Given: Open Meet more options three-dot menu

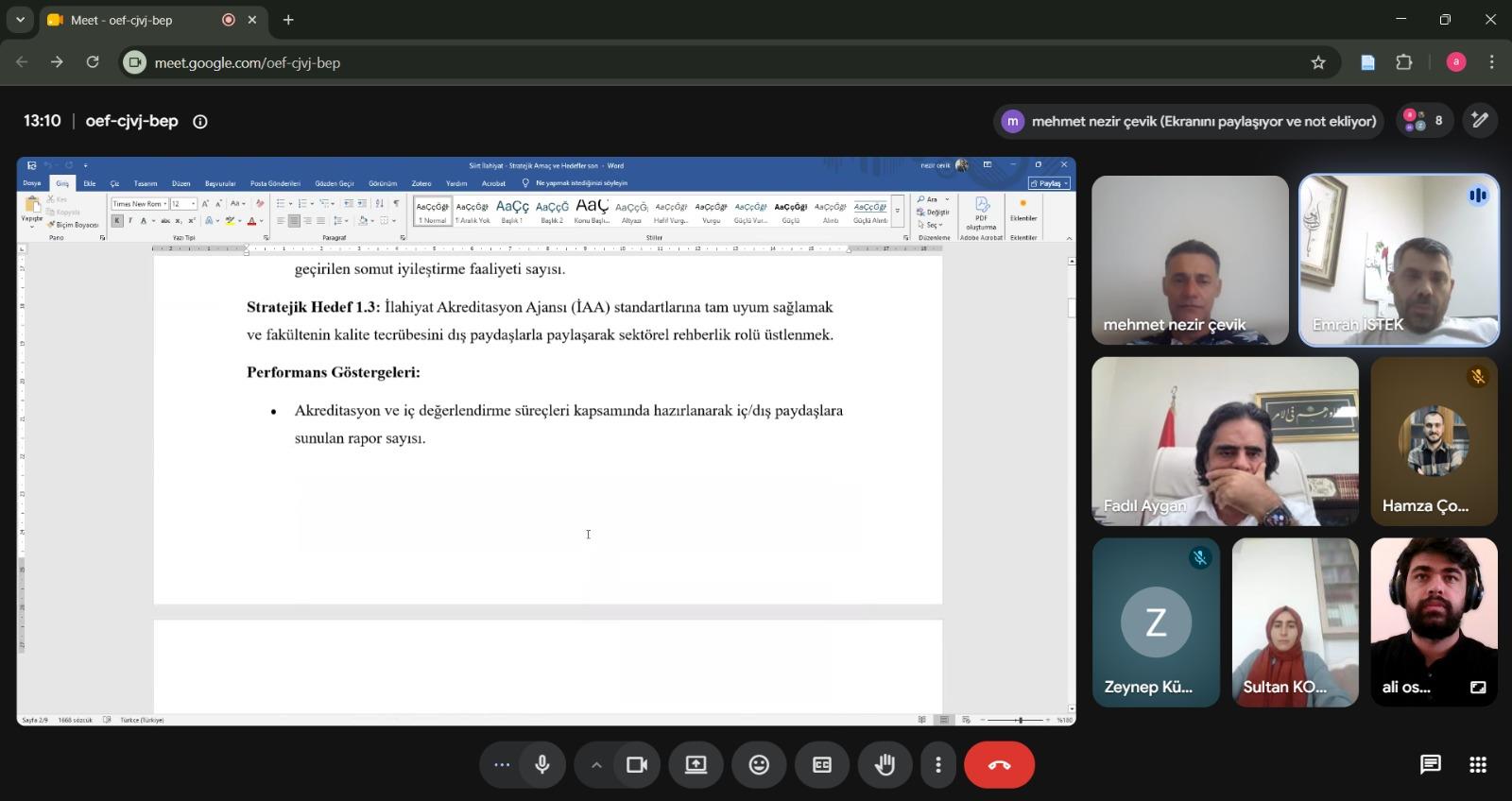Looking at the screenshot, I should pos(938,765).
